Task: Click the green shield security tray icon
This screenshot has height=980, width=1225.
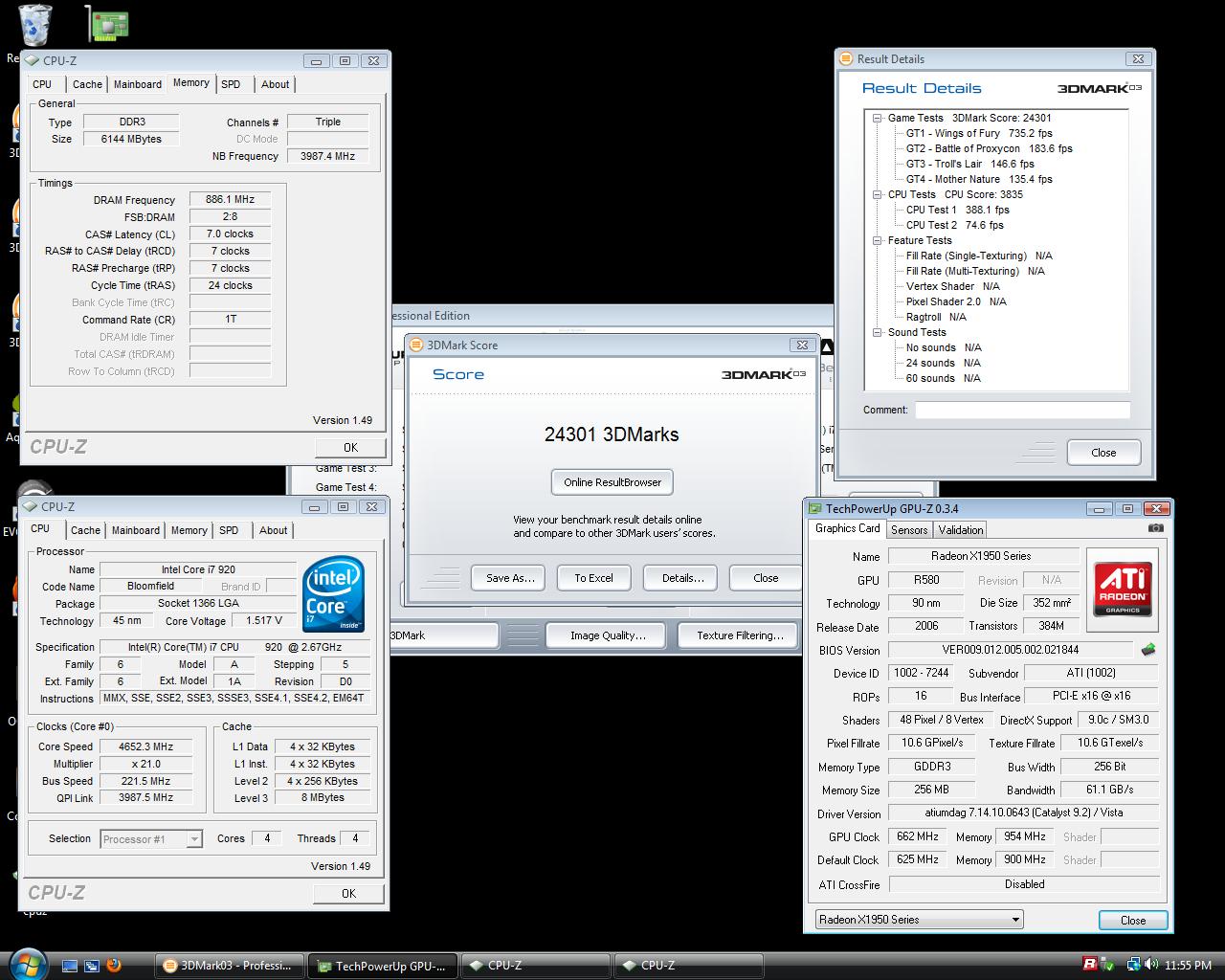Action: click(x=1108, y=964)
